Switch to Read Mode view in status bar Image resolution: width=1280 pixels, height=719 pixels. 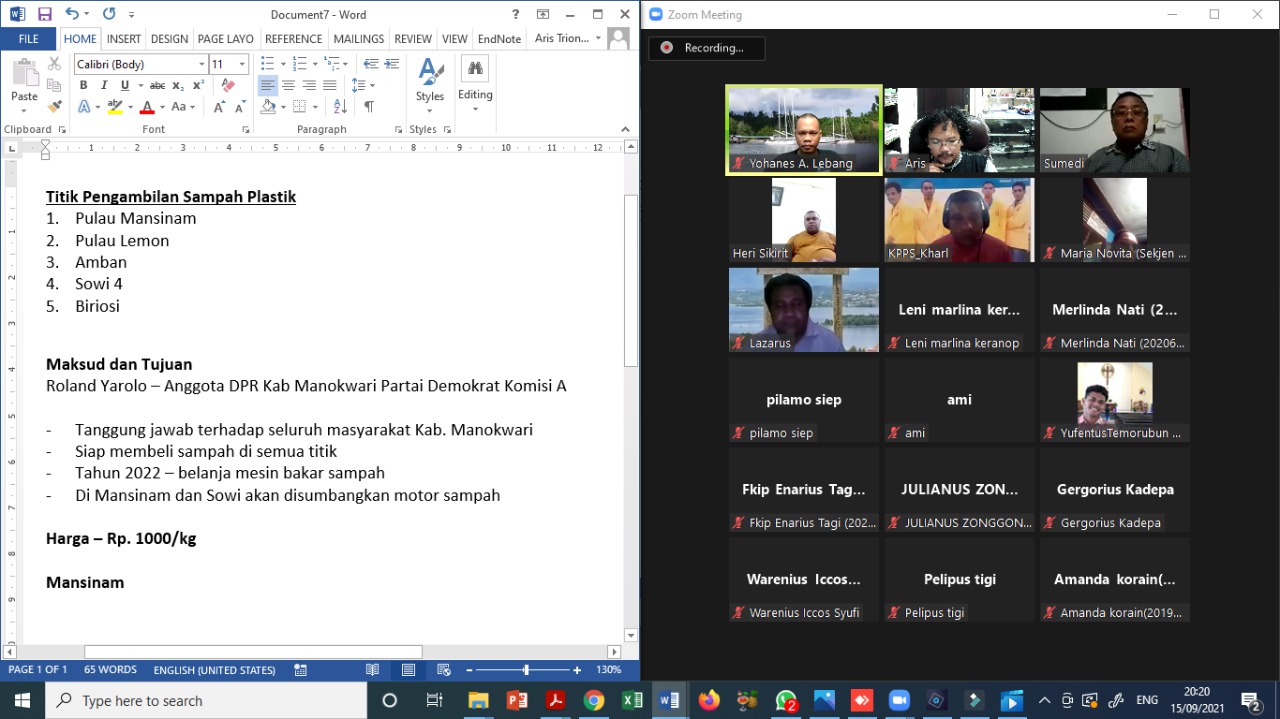[x=373, y=670]
